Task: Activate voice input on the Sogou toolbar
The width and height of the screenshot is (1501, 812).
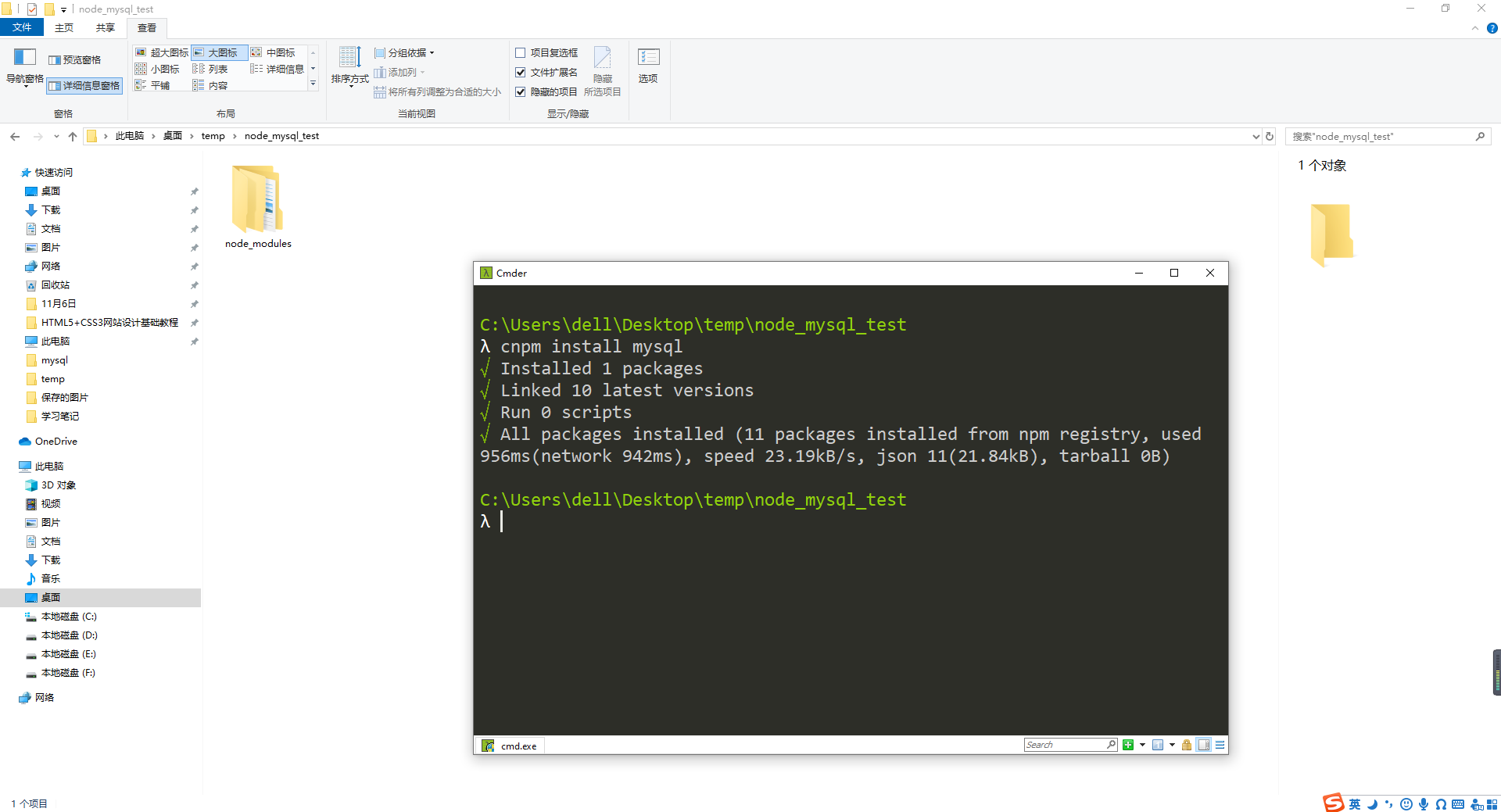Action: pyautogui.click(x=1423, y=803)
